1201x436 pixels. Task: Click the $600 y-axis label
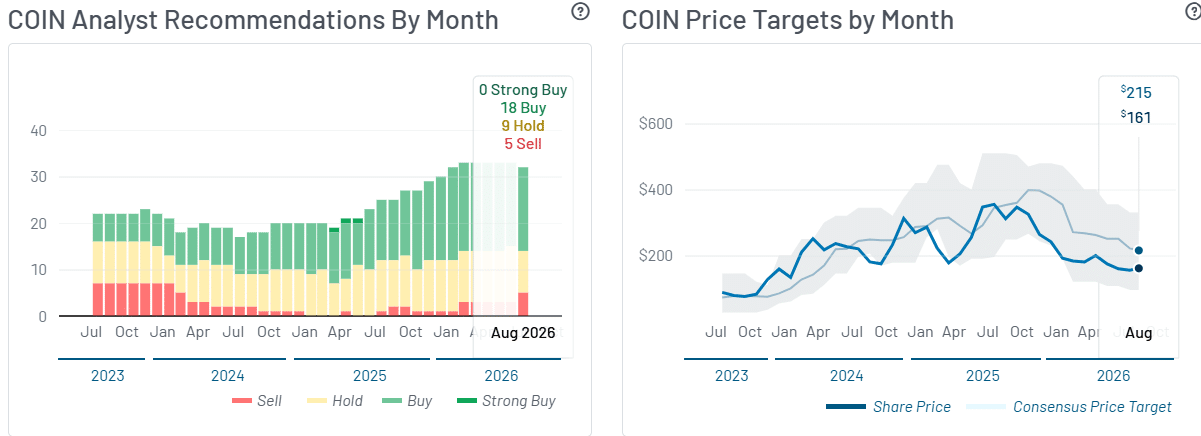tap(656, 124)
